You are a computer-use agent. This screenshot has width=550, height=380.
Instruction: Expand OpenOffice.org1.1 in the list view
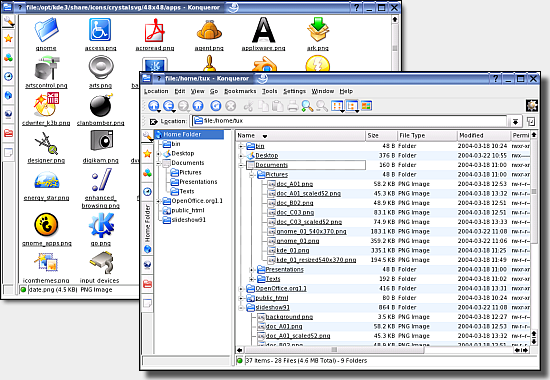pos(241,288)
